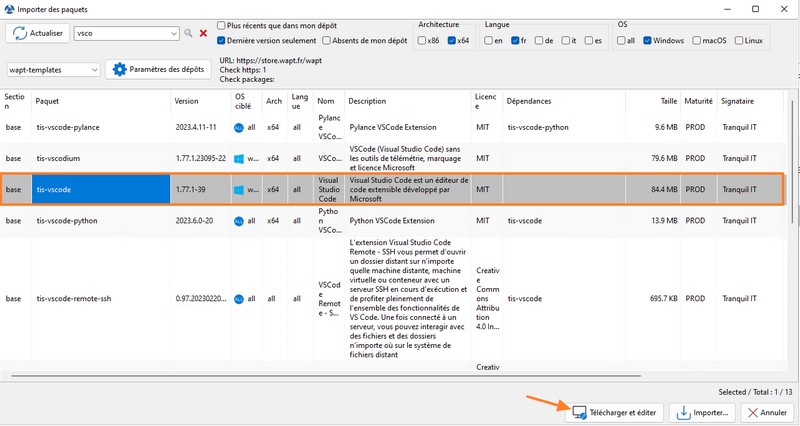Click the red Annuler cancel icon
Viewport: 800px width, 426px height.
750,412
